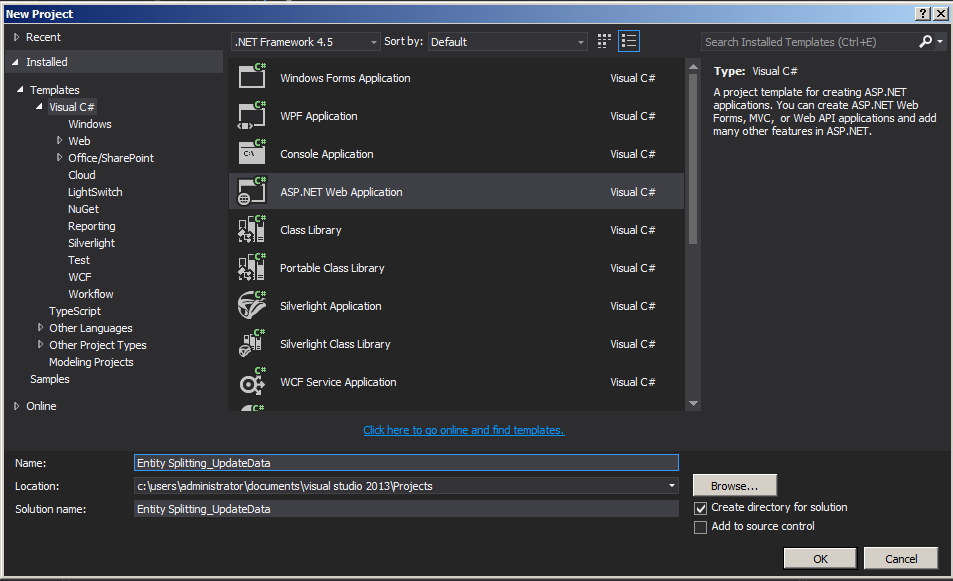
Task: Click the template list vertical scrollbar
Action: click(694, 160)
